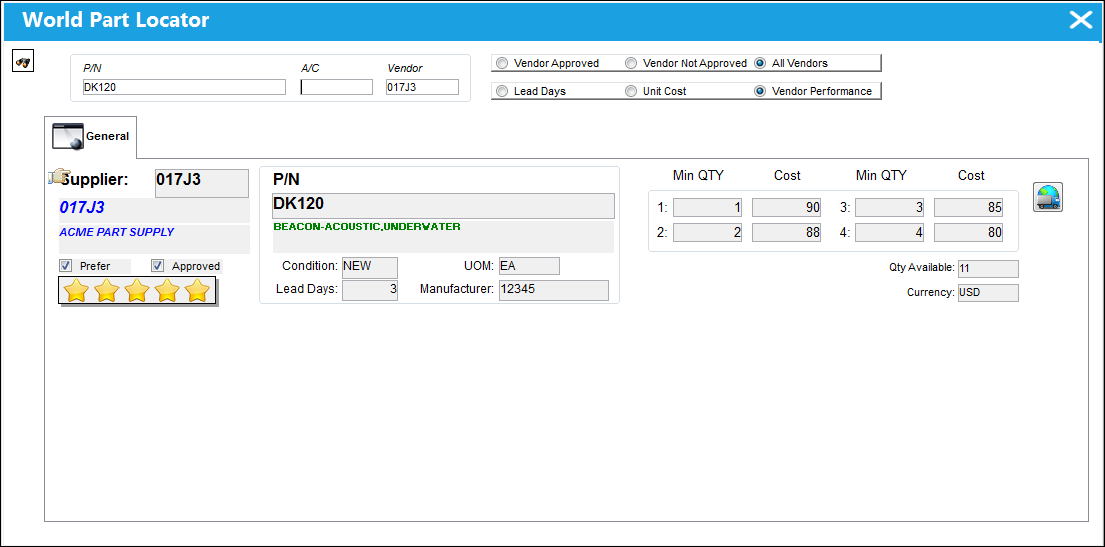Select Vendor Approved radio button

502,63
